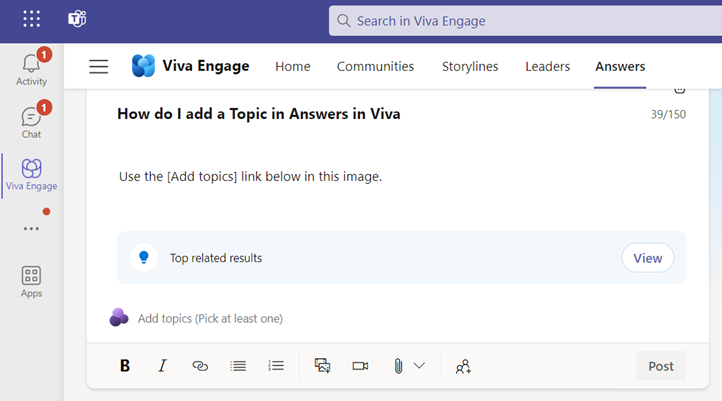Expand the Viva Engage hamburger menu

pyautogui.click(x=98, y=67)
